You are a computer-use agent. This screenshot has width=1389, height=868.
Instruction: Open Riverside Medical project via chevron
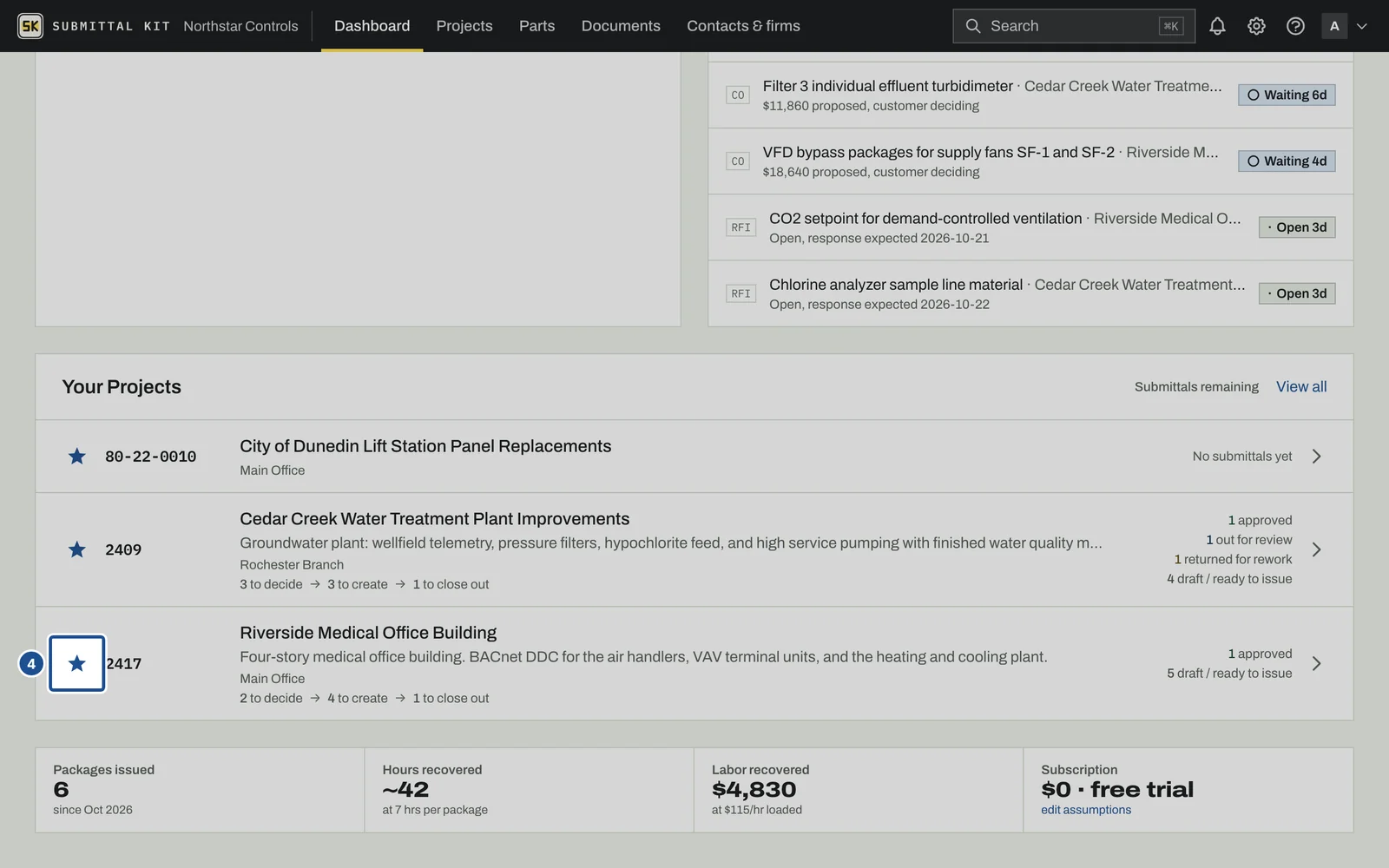(x=1316, y=664)
